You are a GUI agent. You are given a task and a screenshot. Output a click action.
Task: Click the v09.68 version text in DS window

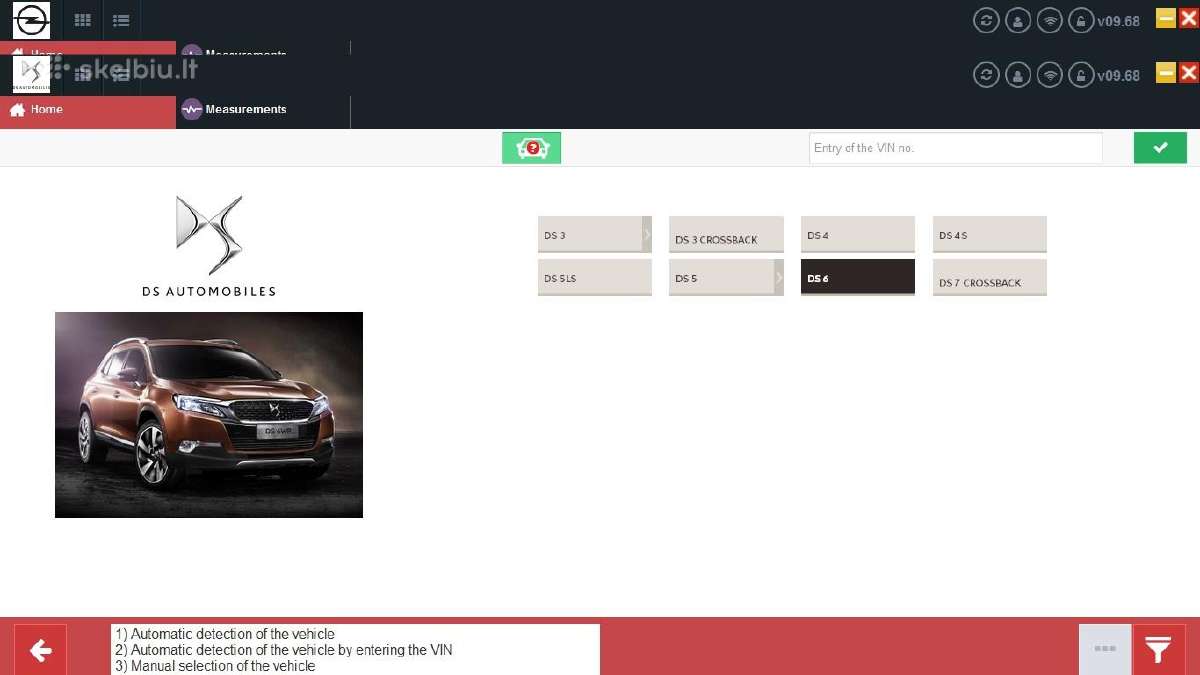pyautogui.click(x=1118, y=76)
